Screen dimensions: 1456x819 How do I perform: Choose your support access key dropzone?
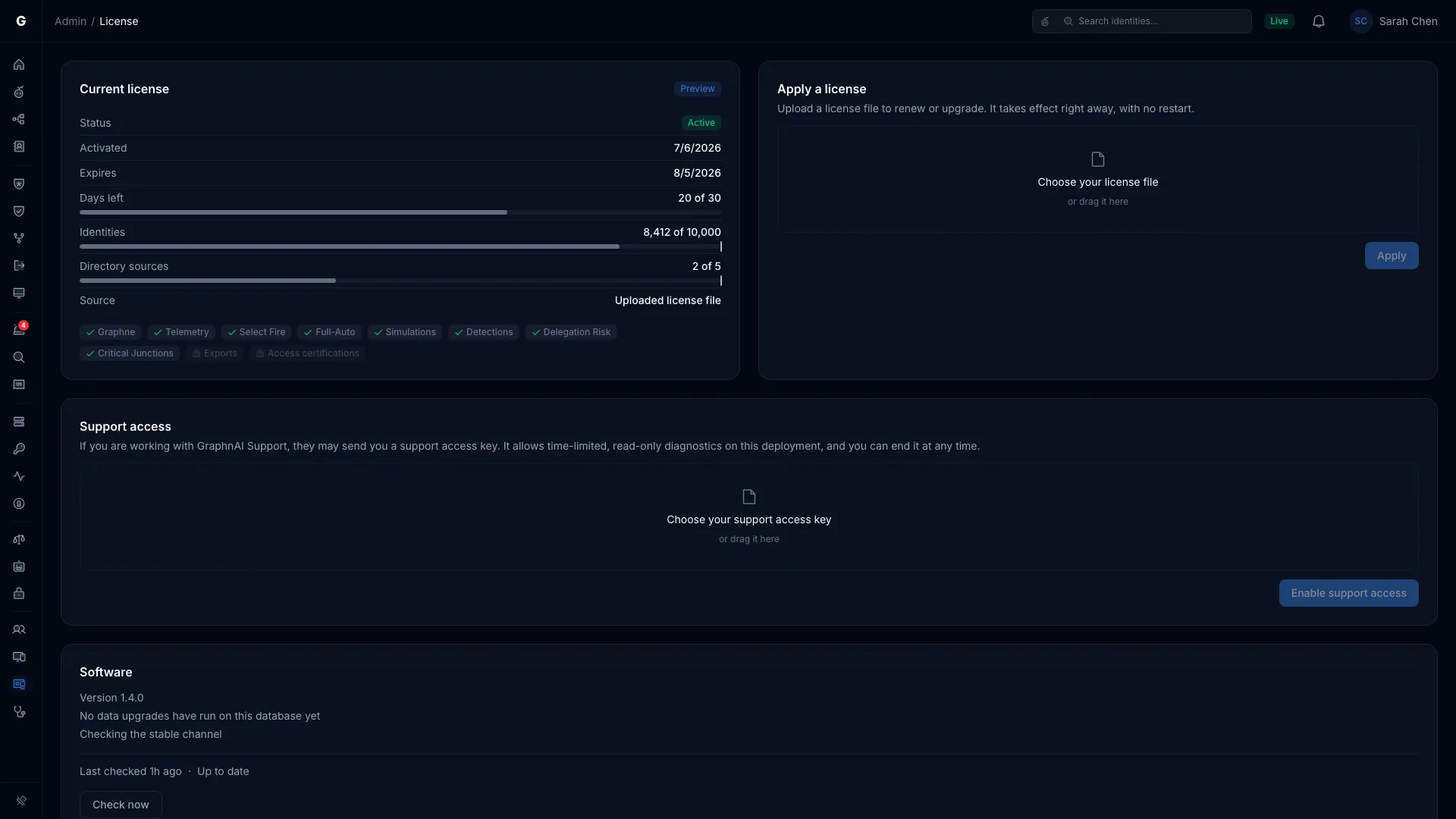coord(748,516)
